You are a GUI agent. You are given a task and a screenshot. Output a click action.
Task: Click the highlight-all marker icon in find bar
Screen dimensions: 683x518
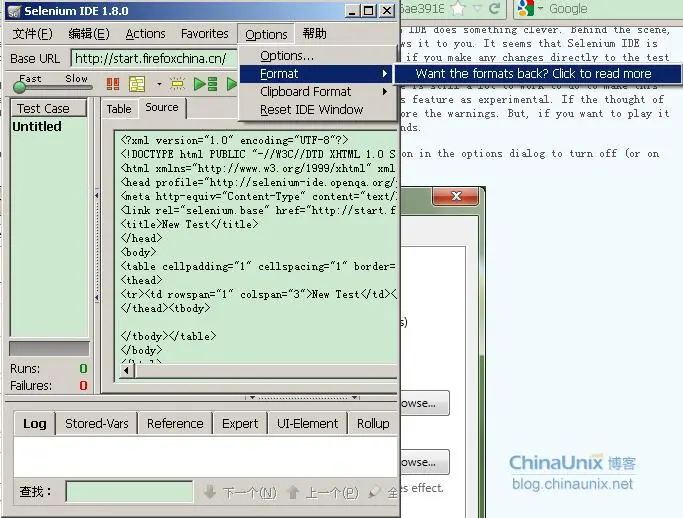click(374, 493)
